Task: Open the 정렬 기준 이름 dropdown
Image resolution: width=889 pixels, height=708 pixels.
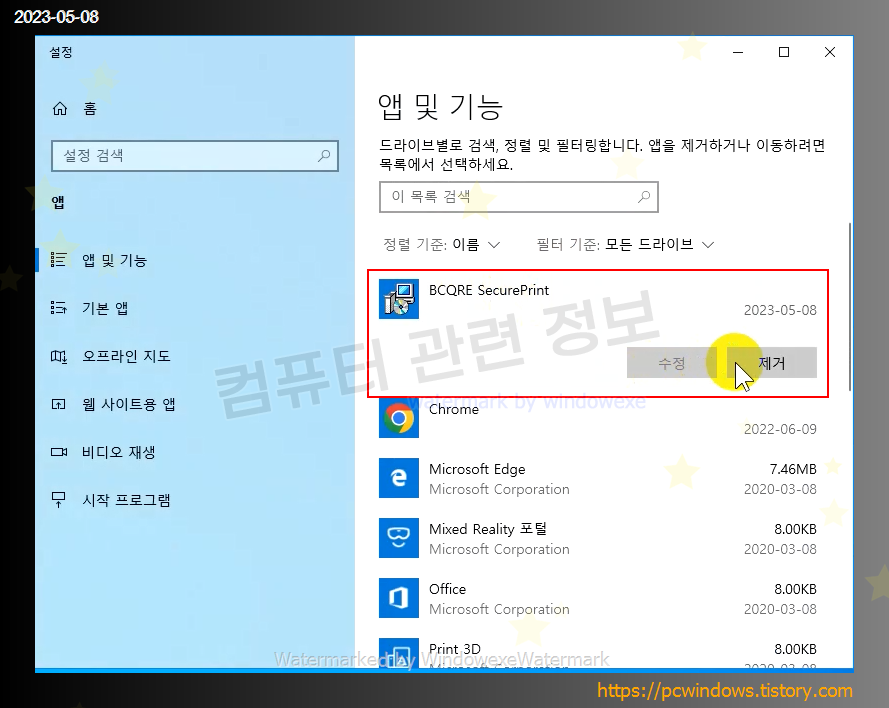Action: point(442,244)
